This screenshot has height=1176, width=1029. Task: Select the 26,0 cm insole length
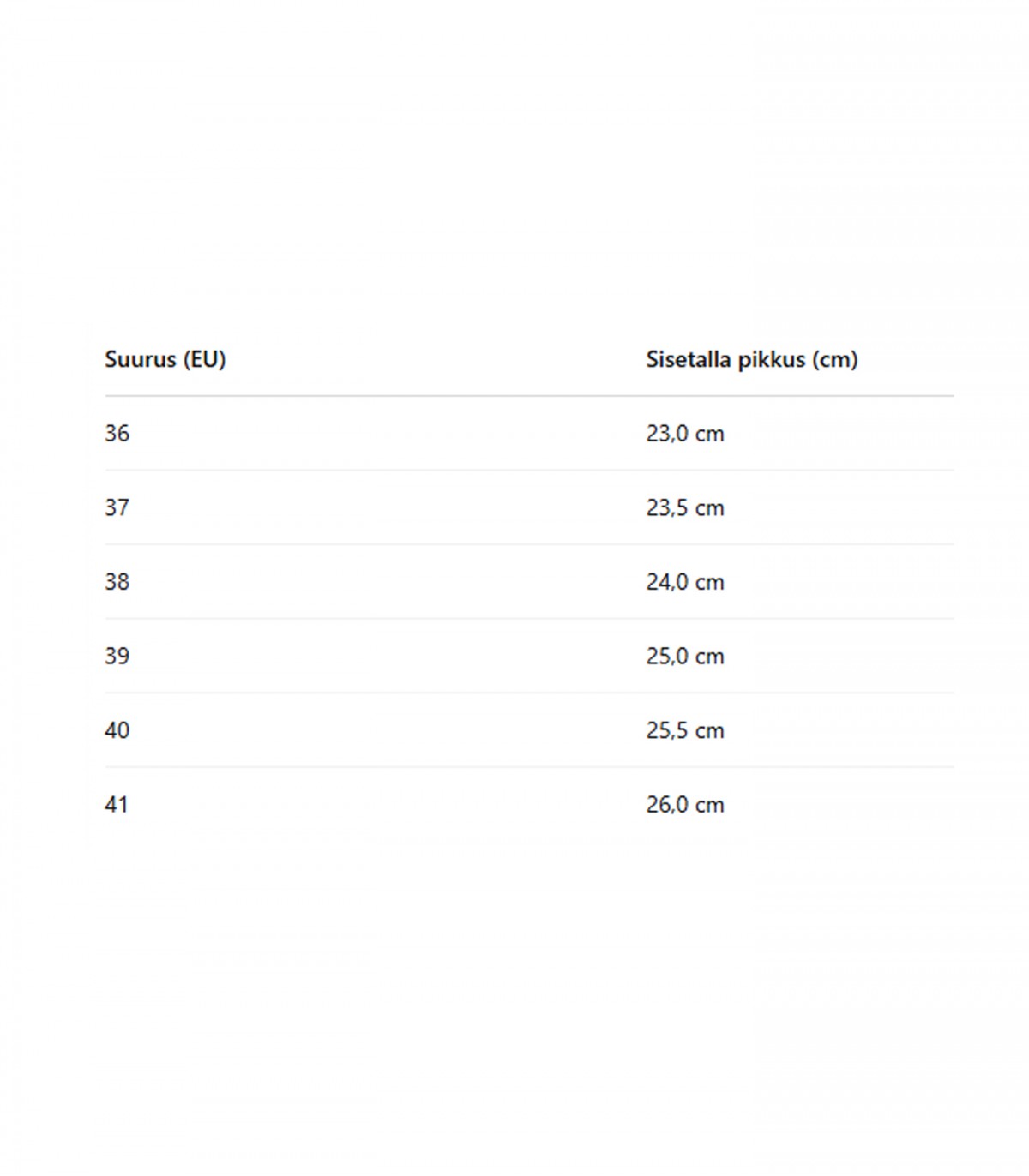(x=685, y=805)
